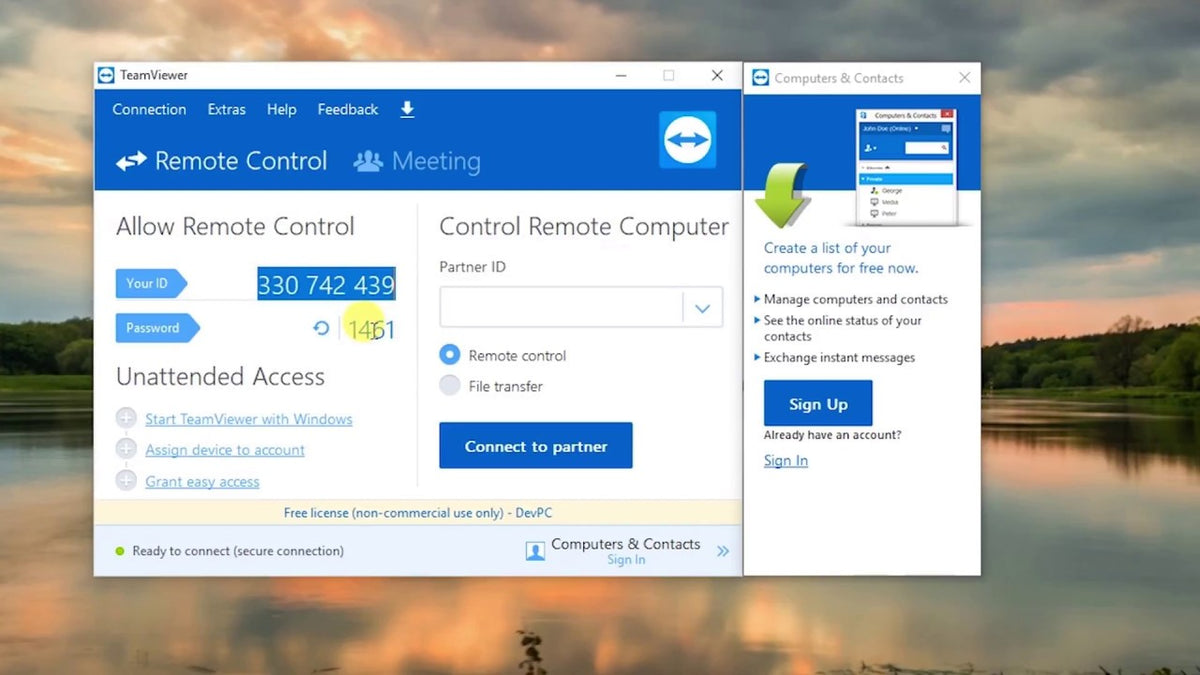
Task: Open the Extras menu
Action: pyautogui.click(x=227, y=110)
